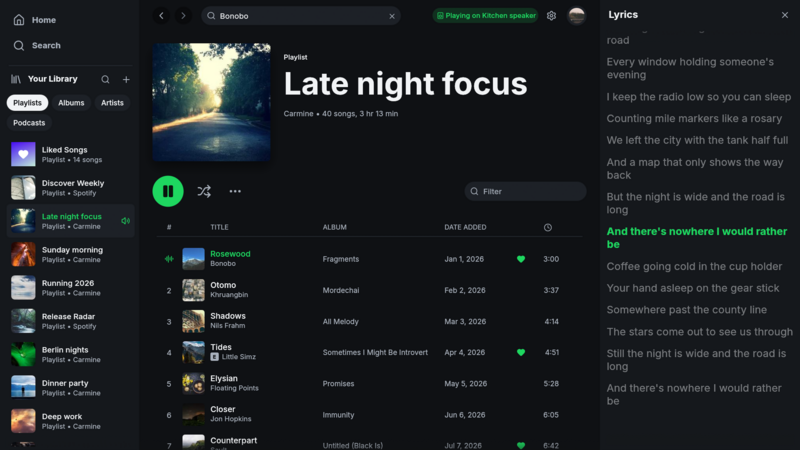Screen dimensions: 800x450
Task: Toggle shuffle for the playlist
Action: click(x=204, y=191)
